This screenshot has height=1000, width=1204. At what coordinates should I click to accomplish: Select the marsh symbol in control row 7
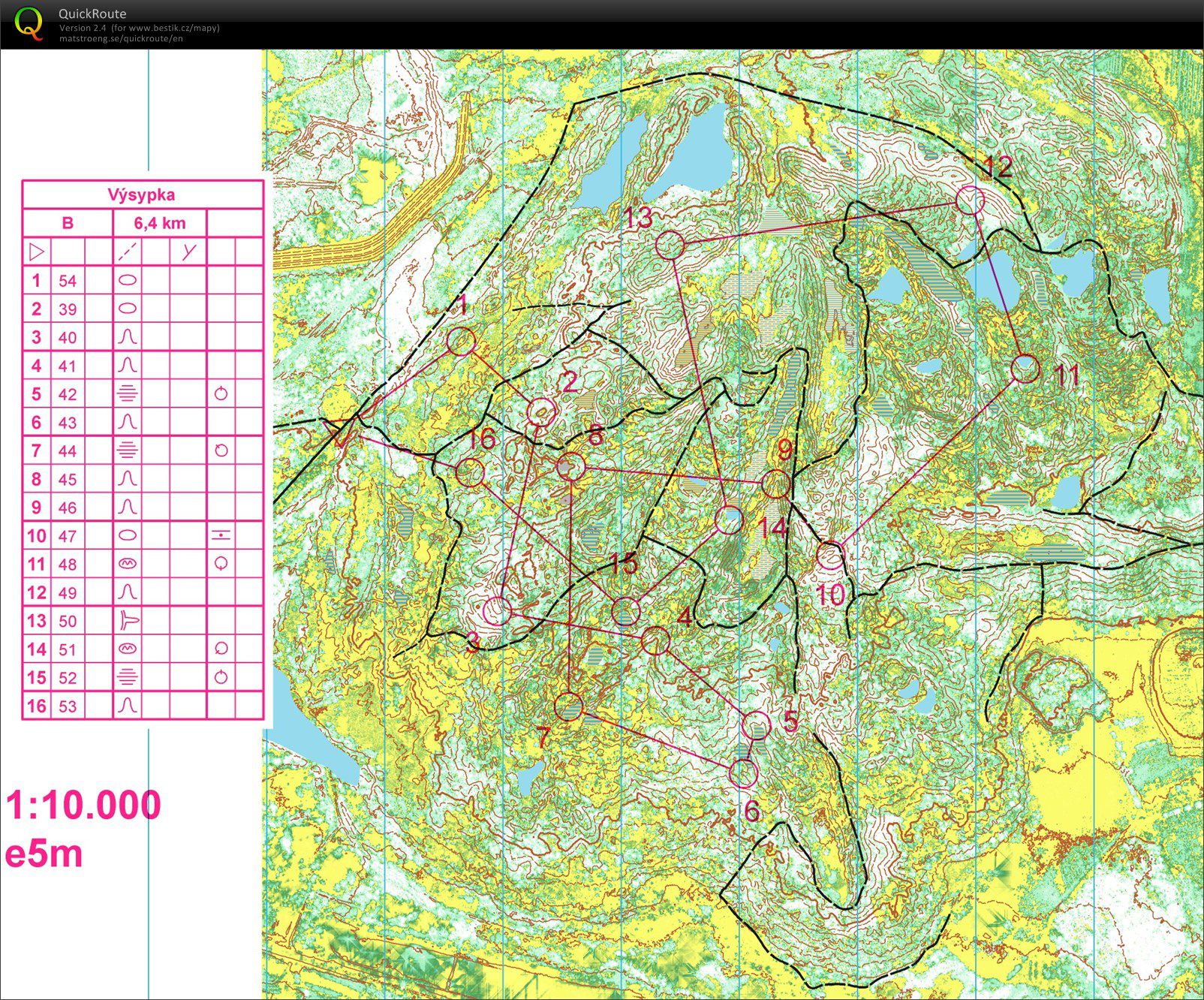tap(128, 450)
